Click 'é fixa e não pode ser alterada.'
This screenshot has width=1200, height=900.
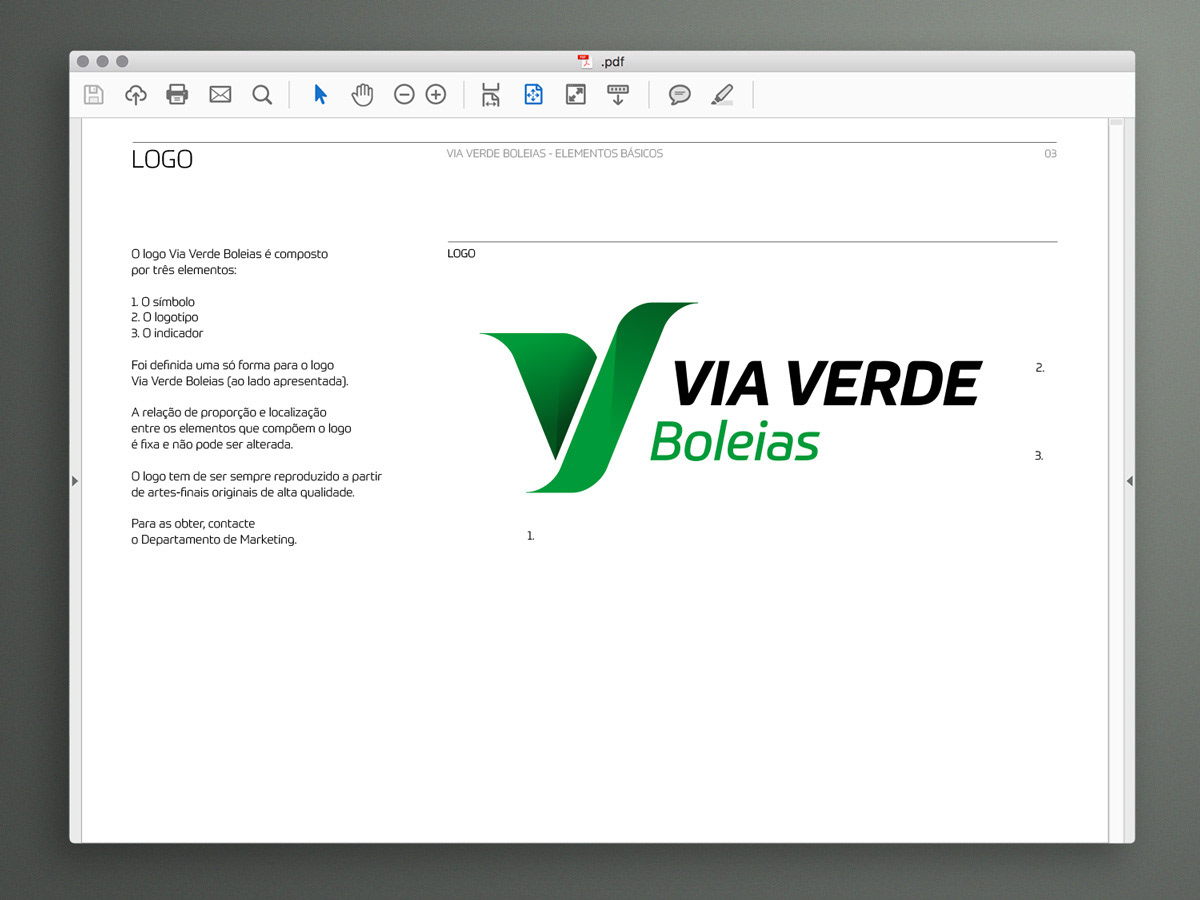212,445
